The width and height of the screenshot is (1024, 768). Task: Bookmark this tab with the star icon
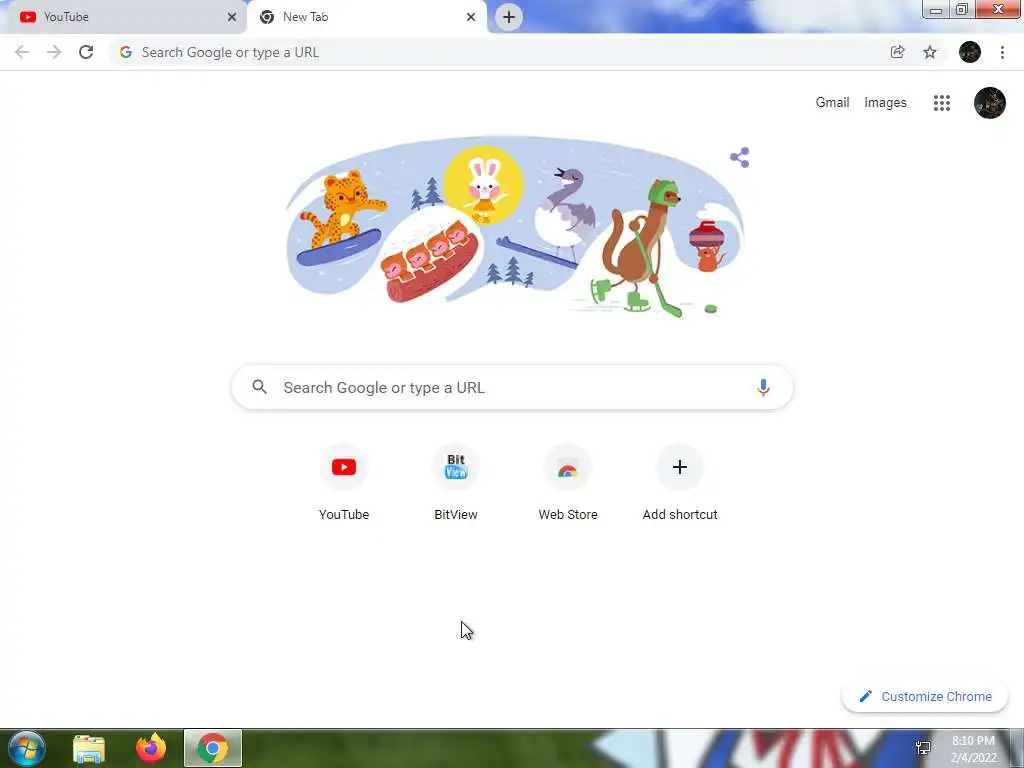tap(930, 52)
